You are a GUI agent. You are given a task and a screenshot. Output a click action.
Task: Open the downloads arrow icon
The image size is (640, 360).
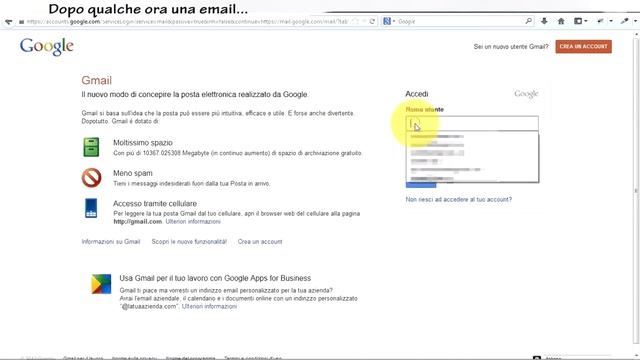tap(544, 21)
